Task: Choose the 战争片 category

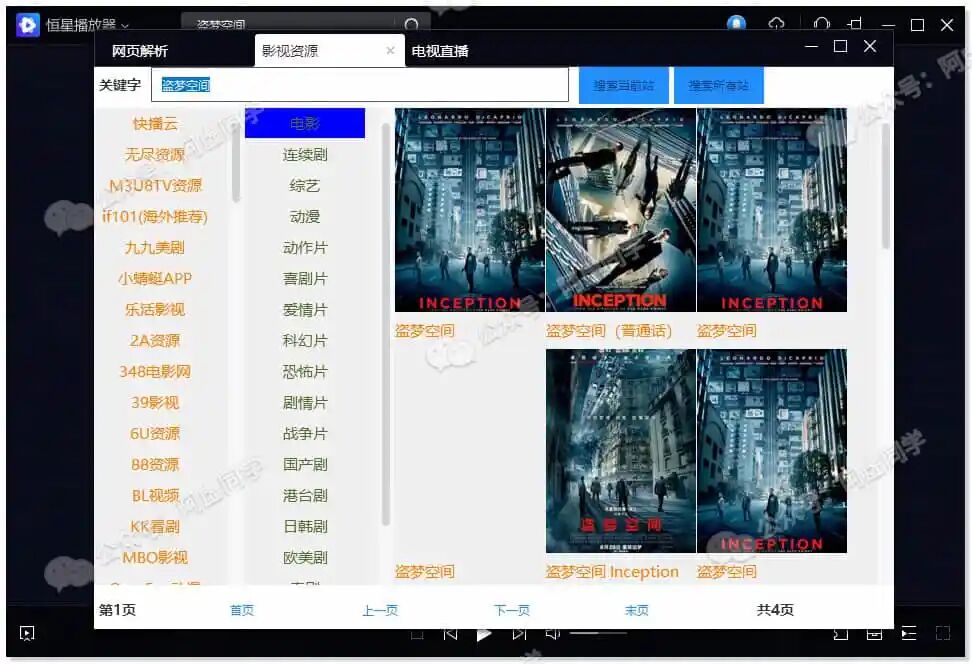Action: coord(305,433)
